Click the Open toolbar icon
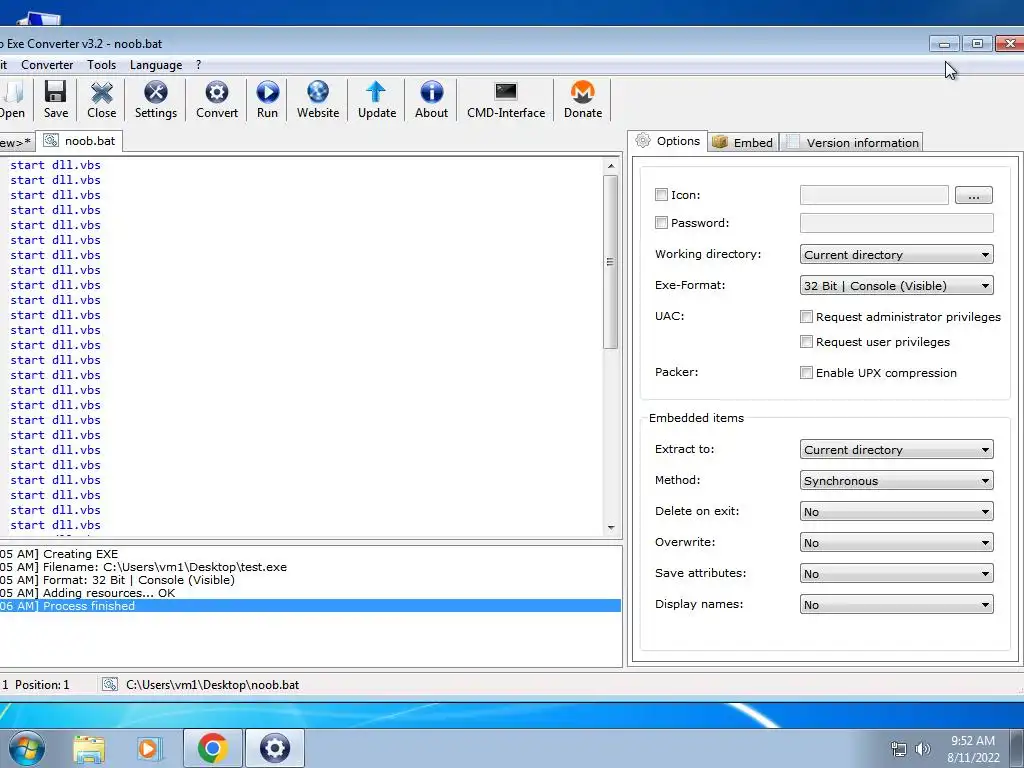 12,100
